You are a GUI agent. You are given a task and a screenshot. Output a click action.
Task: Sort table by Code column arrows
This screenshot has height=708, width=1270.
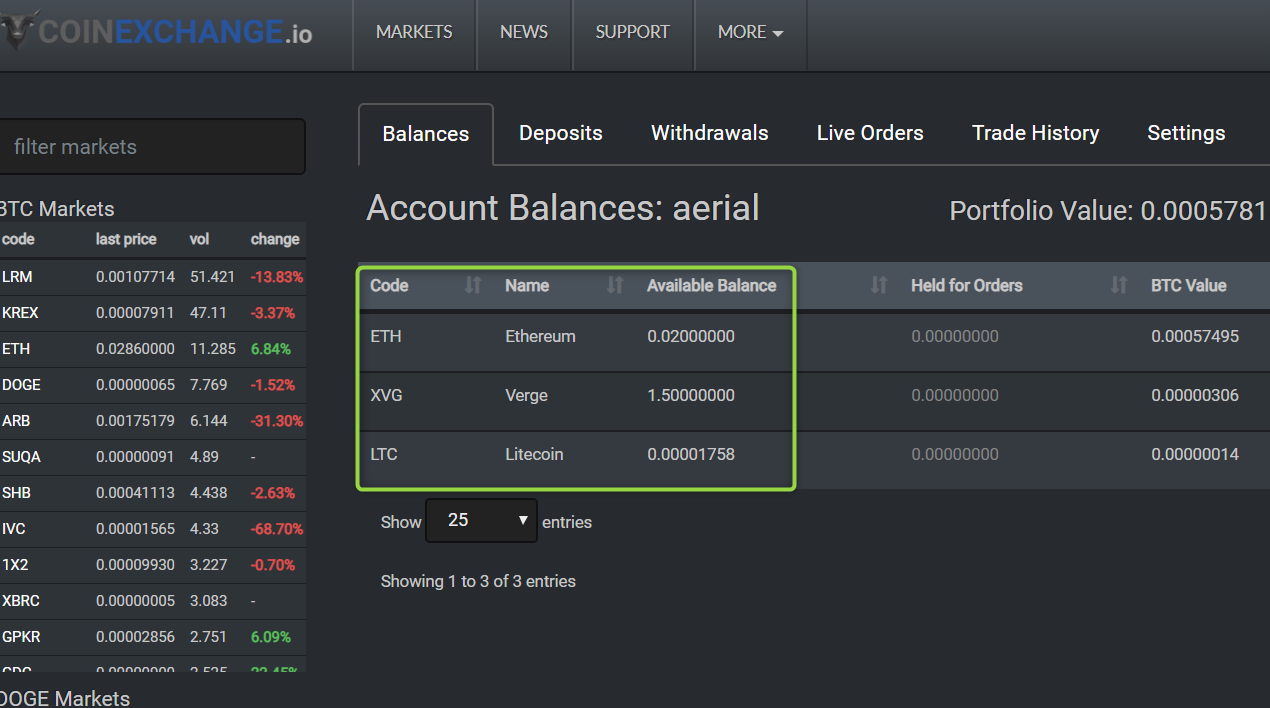(473, 286)
